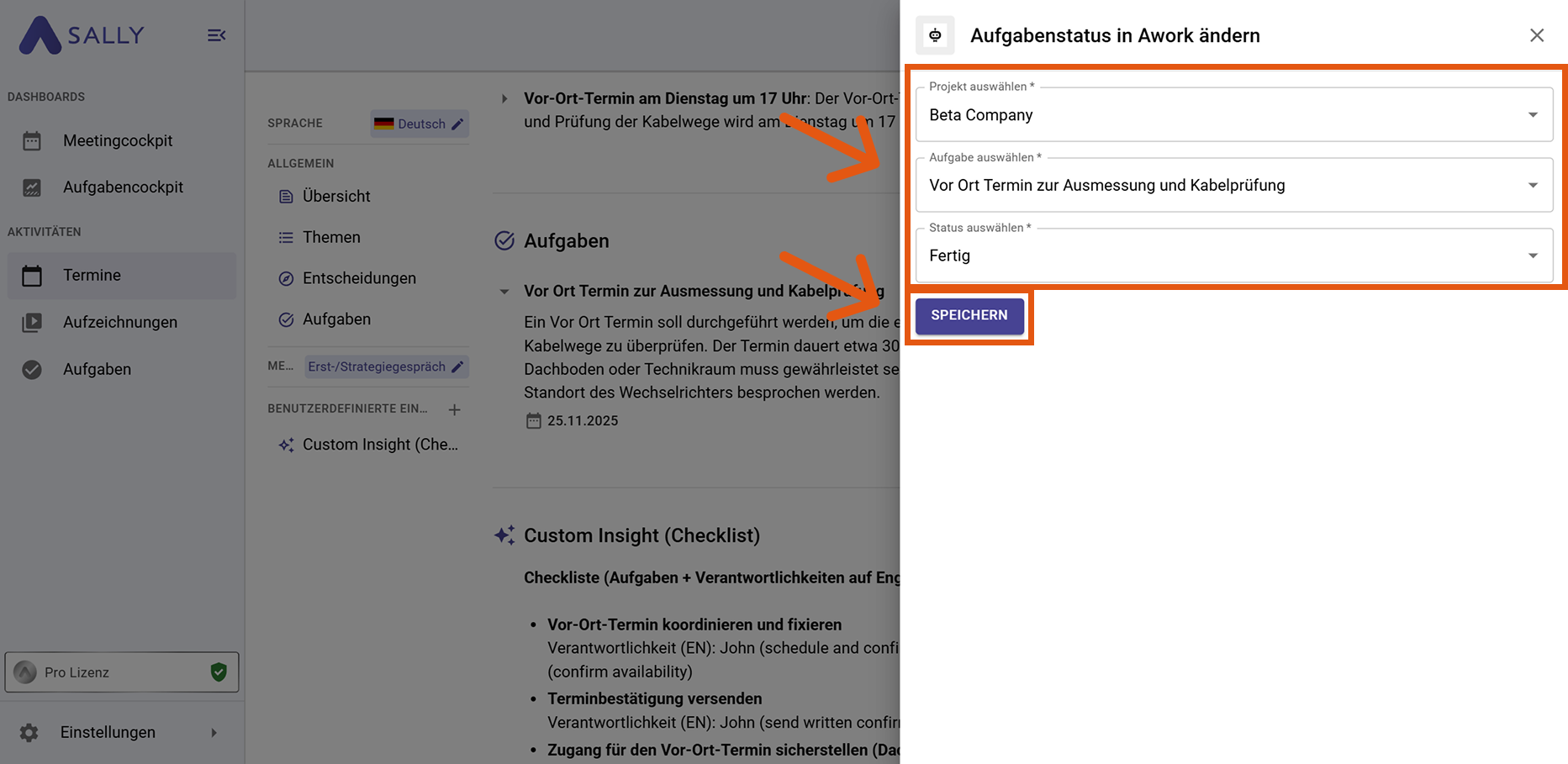Collapse the Vor Ort Termin task
Screen dimensions: 1568x764
[x=504, y=292]
